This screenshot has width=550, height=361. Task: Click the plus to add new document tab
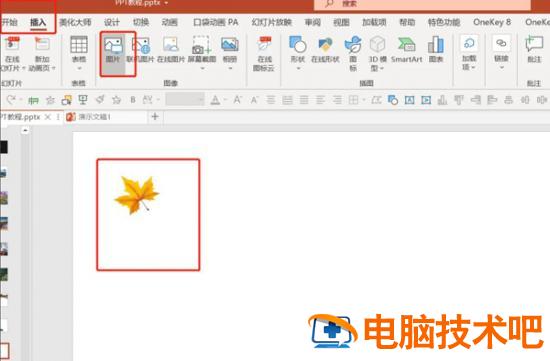tap(155, 116)
